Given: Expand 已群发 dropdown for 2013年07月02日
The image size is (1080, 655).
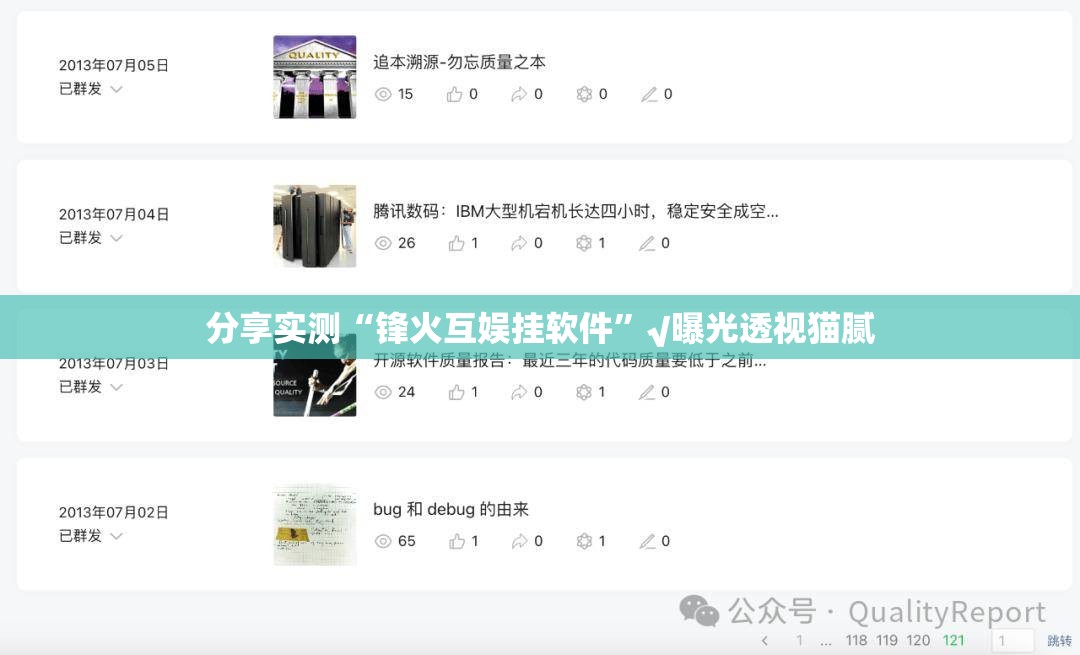Looking at the screenshot, I should 116,536.
